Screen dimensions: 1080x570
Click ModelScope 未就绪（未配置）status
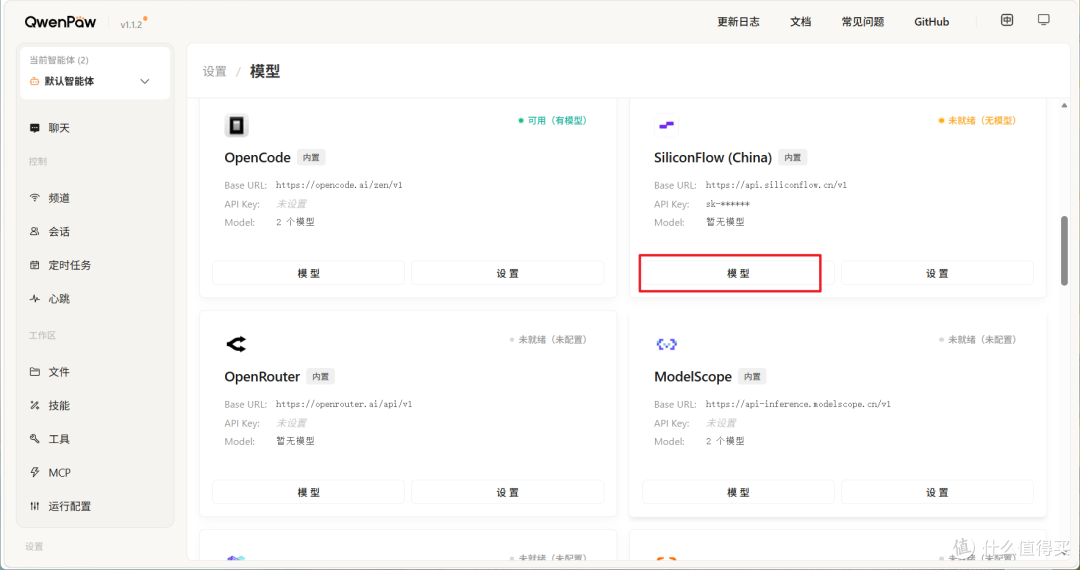tap(978, 339)
